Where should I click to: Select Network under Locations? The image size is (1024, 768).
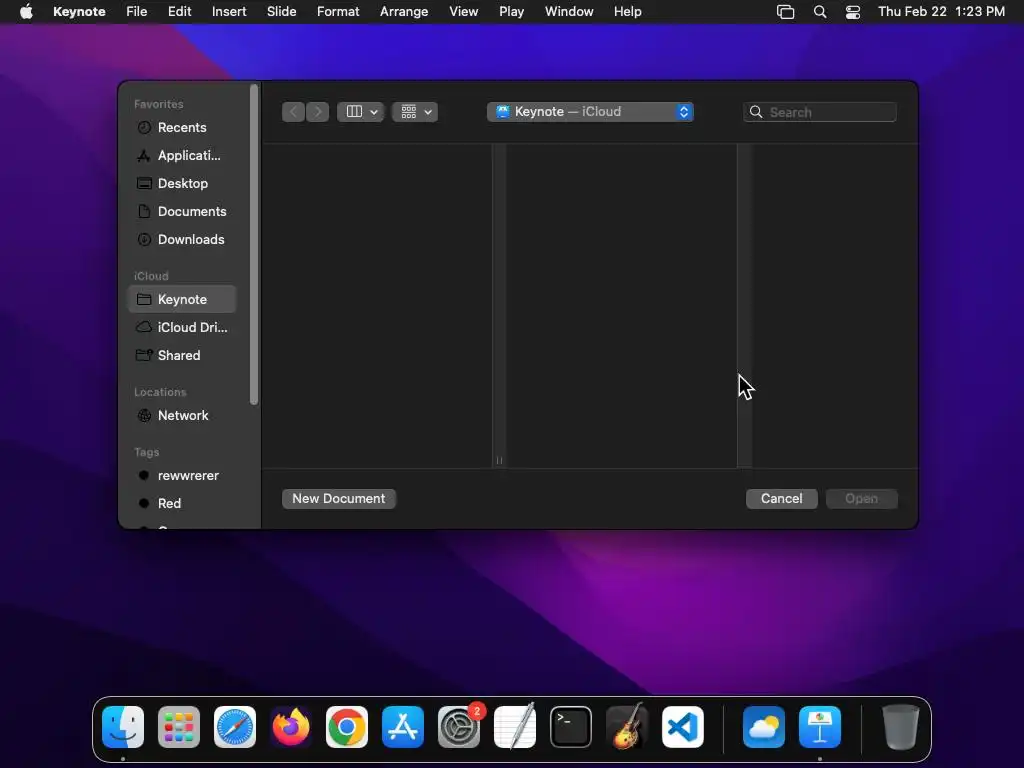click(x=182, y=415)
